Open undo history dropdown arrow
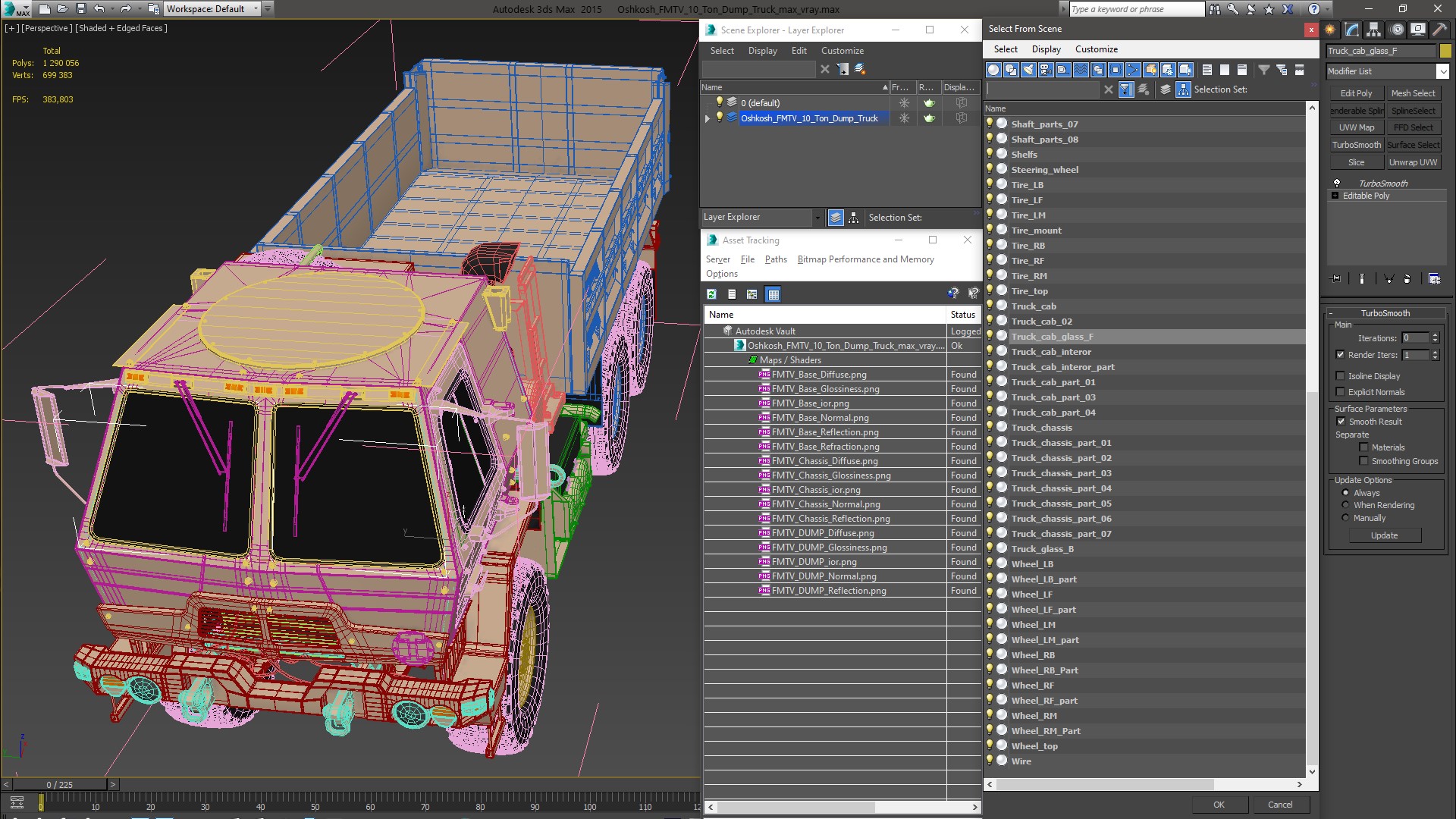The width and height of the screenshot is (1456, 819). [x=111, y=9]
